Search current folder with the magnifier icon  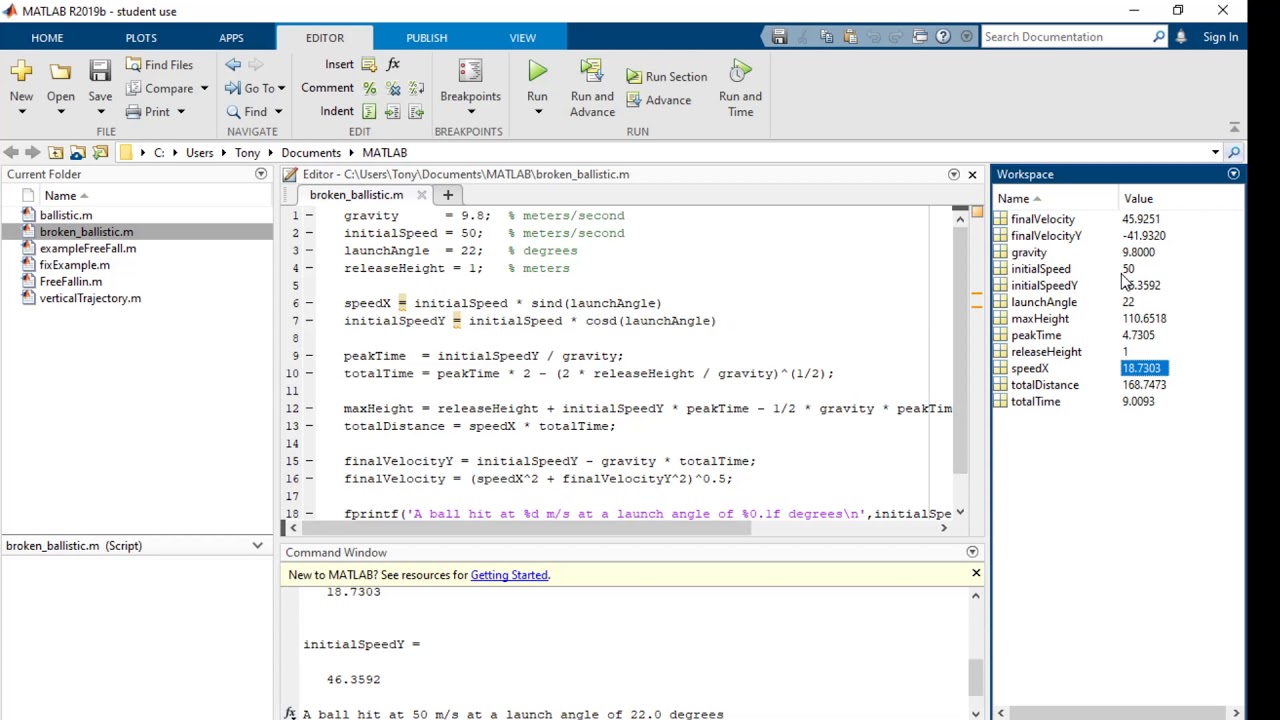(1234, 153)
